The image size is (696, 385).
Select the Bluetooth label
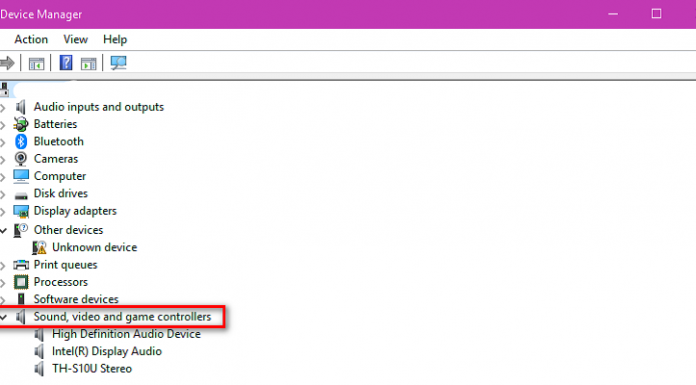[x=59, y=142]
